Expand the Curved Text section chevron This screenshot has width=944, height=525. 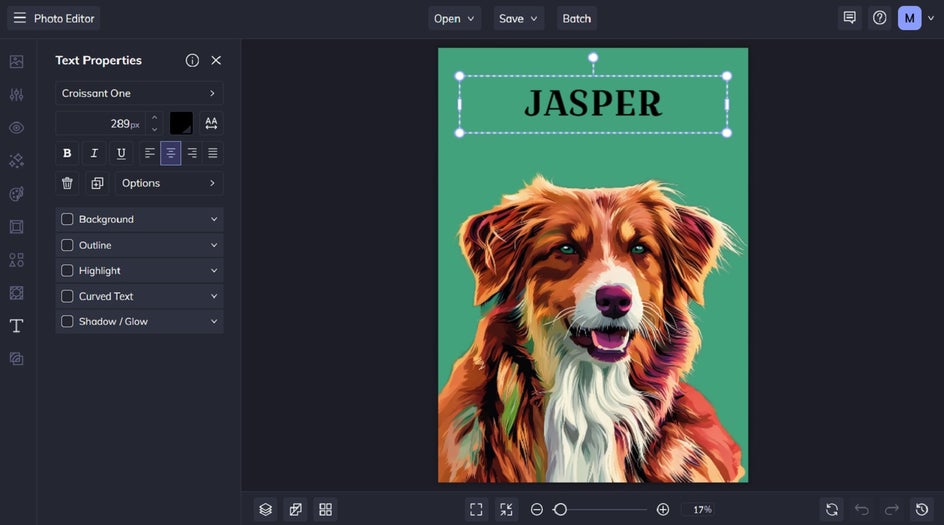pyautogui.click(x=214, y=296)
